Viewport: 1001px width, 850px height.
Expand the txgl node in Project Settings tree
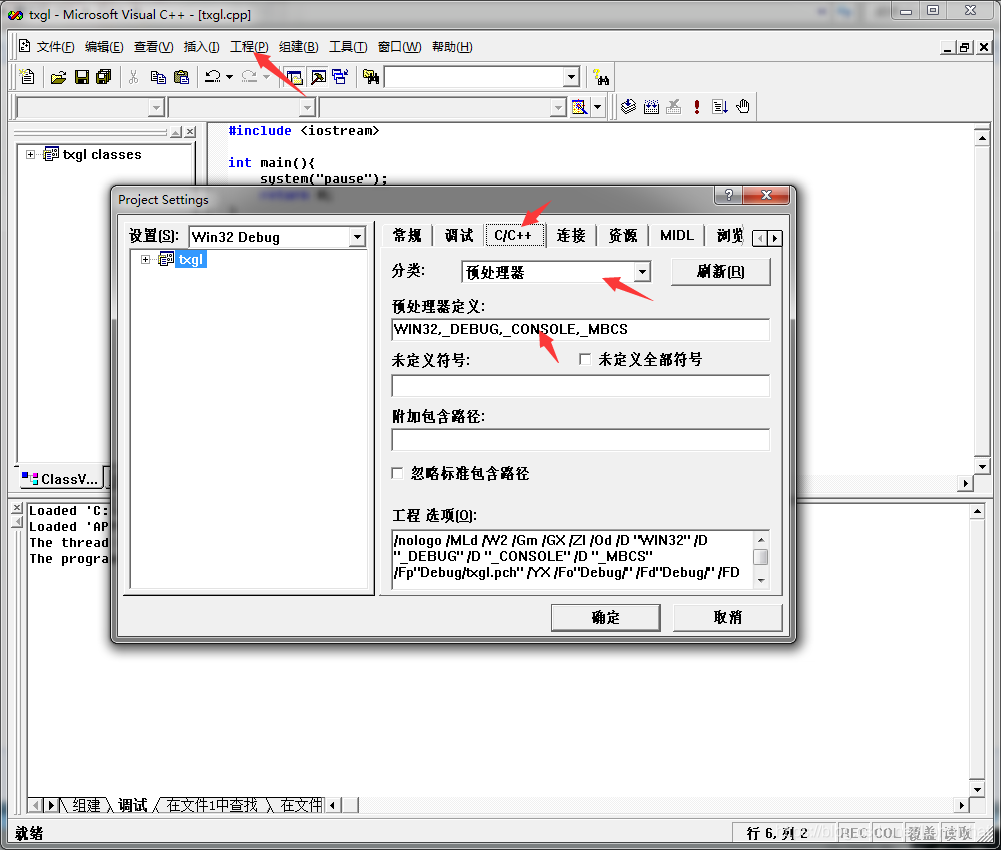[146, 259]
